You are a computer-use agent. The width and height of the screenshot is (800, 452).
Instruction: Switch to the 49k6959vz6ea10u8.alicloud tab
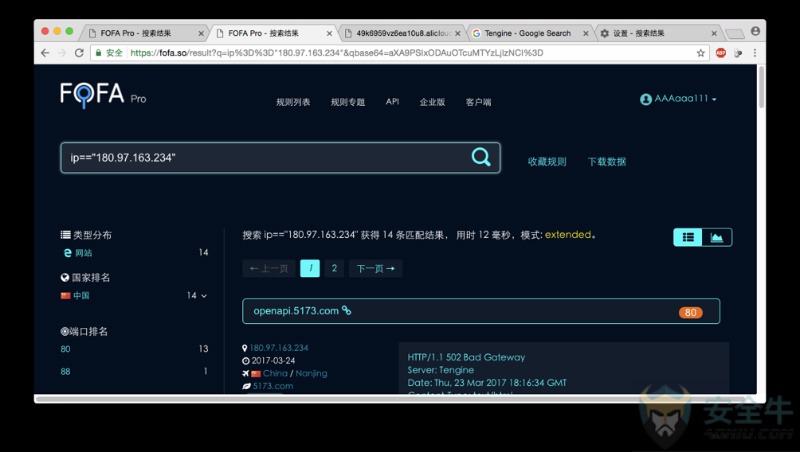click(x=402, y=33)
